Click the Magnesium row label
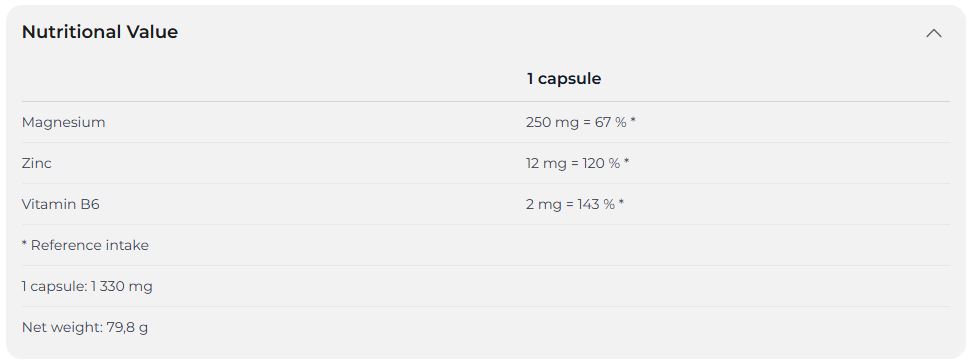The image size is (972, 364). pyautogui.click(x=63, y=123)
